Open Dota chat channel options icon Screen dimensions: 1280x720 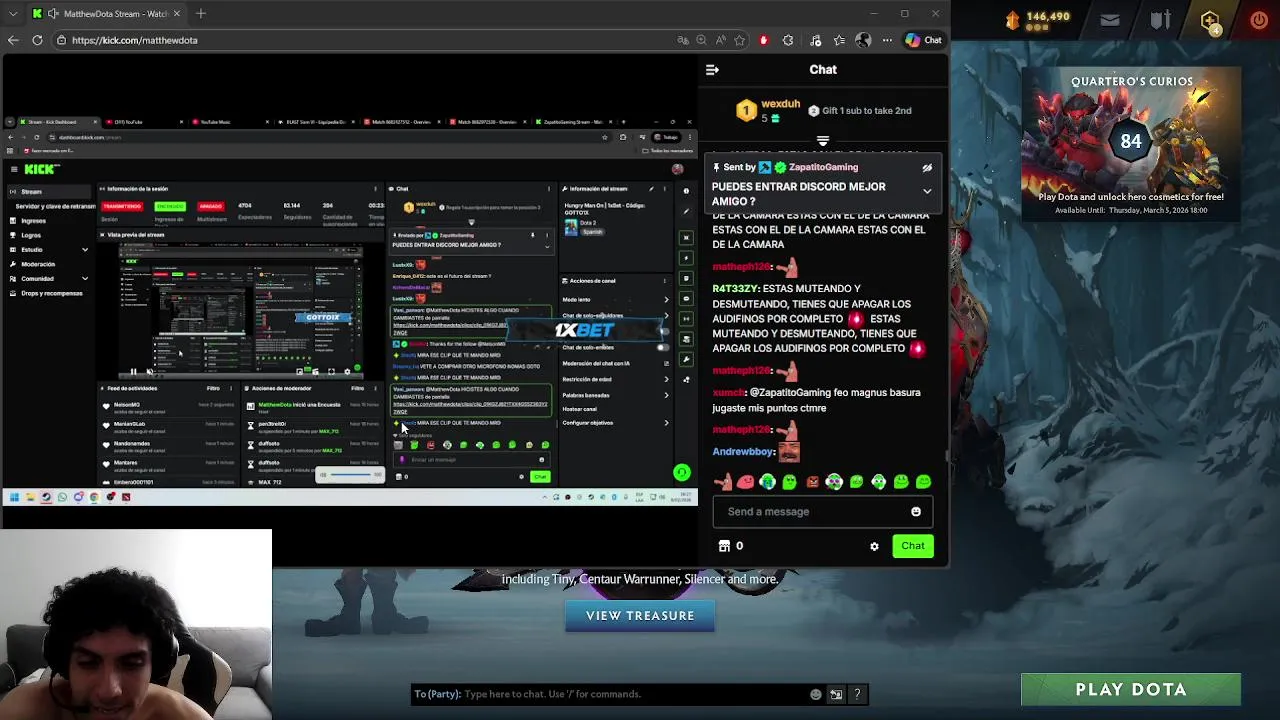pyautogui.click(x=836, y=695)
